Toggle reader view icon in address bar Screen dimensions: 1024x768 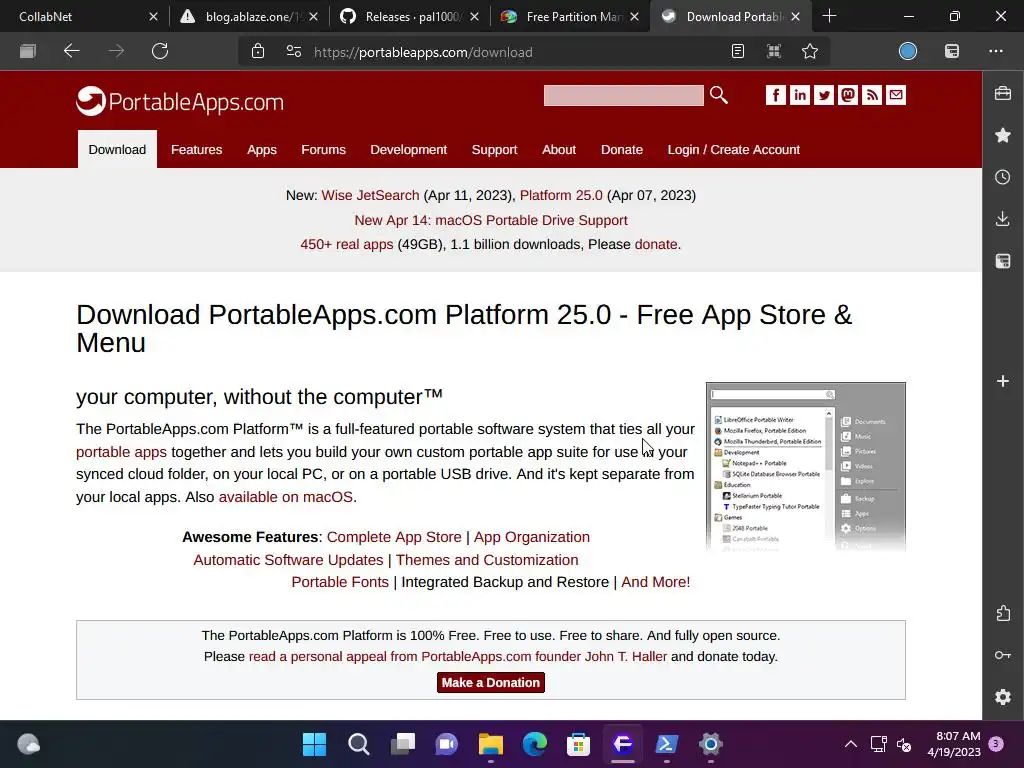pos(738,52)
